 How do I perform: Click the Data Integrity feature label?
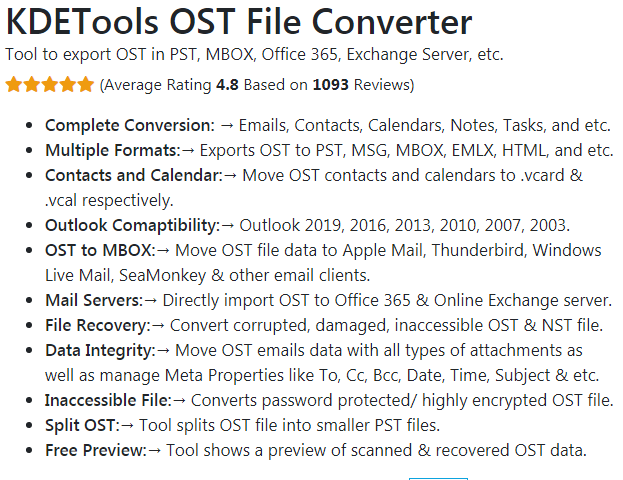point(100,351)
